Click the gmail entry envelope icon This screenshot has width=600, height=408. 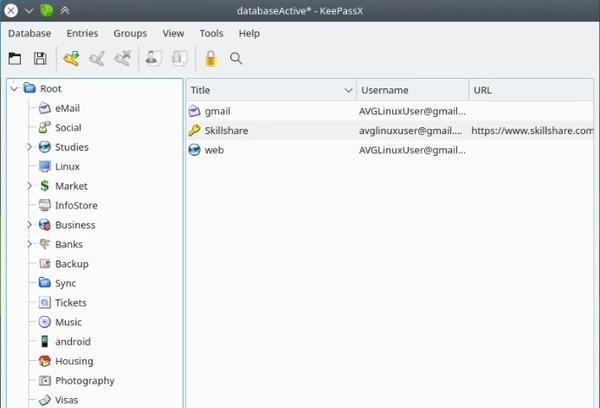point(194,111)
